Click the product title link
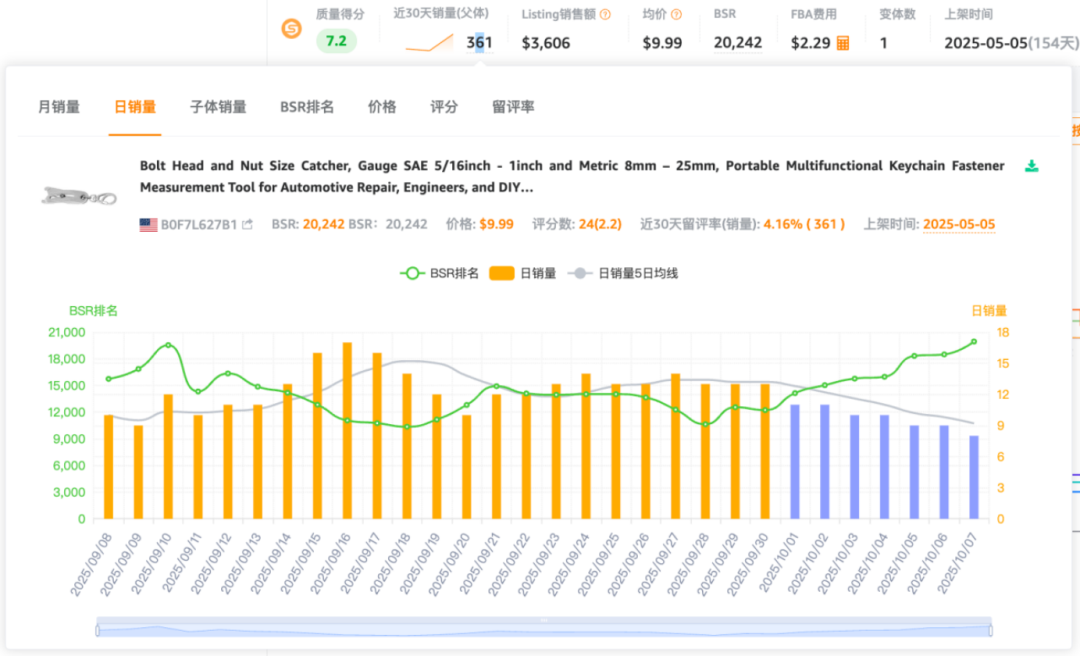This screenshot has width=1080, height=656. [571, 176]
